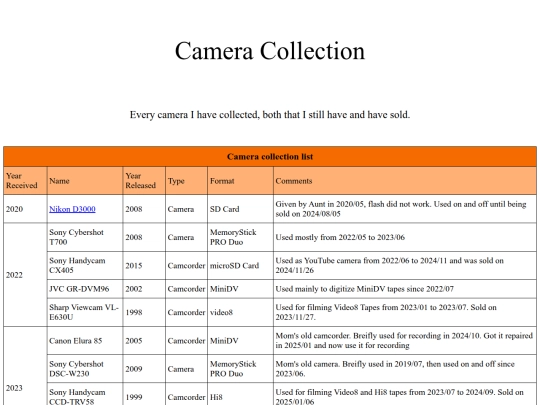Click release year 2005 for Canon Elura 85
Image resolution: width=540 pixels, height=405 pixels.
tap(144, 341)
